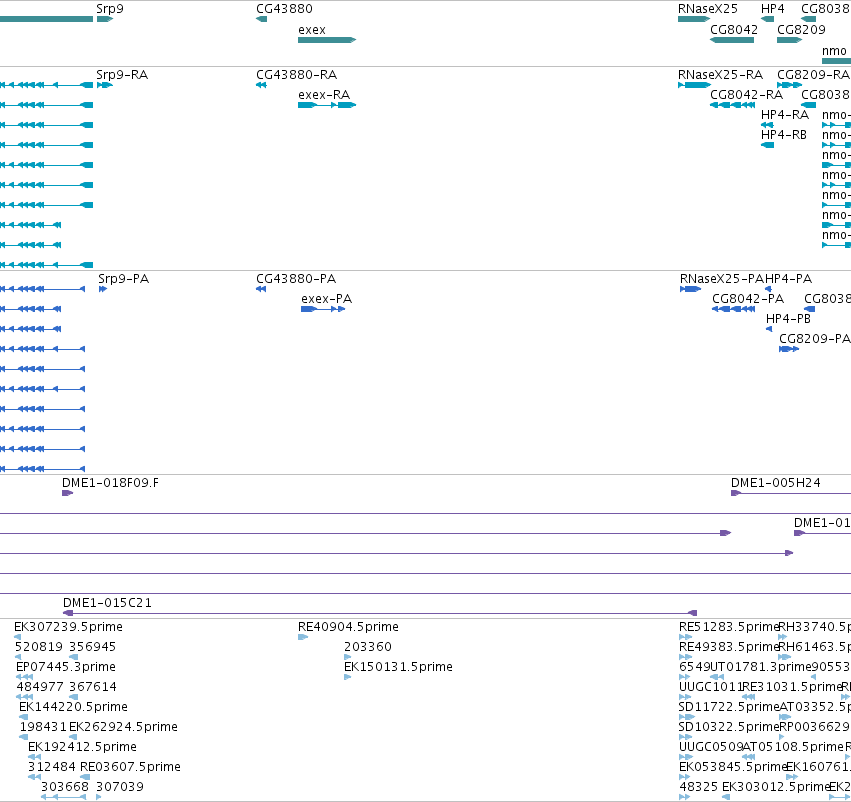
Task: Select the exex gene bar
Action: [x=327, y=40]
